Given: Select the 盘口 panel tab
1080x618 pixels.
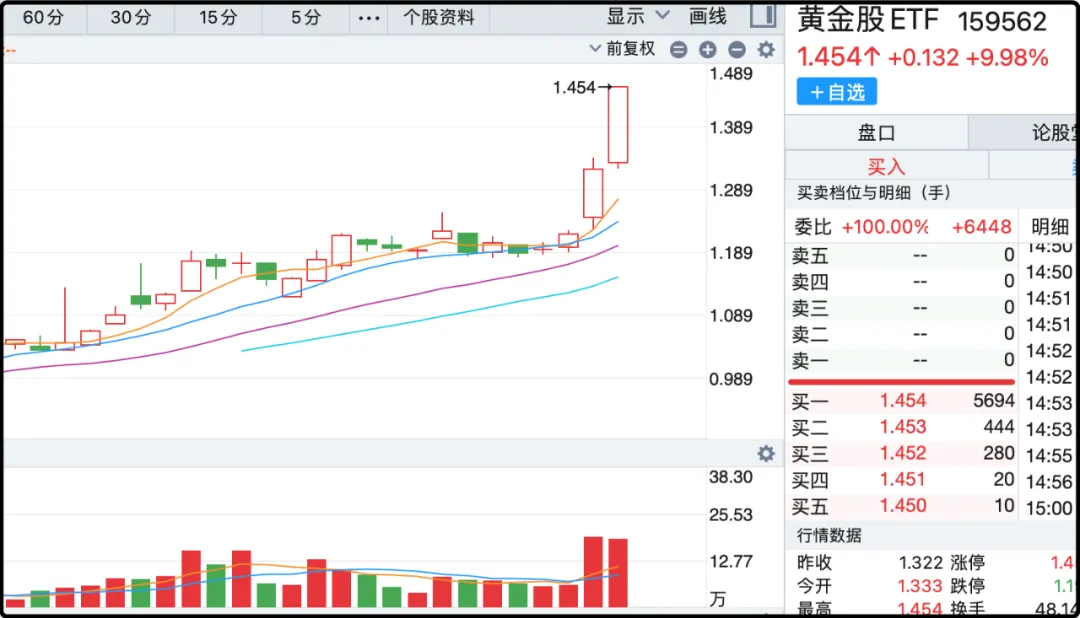Looking at the screenshot, I should pos(876,132).
